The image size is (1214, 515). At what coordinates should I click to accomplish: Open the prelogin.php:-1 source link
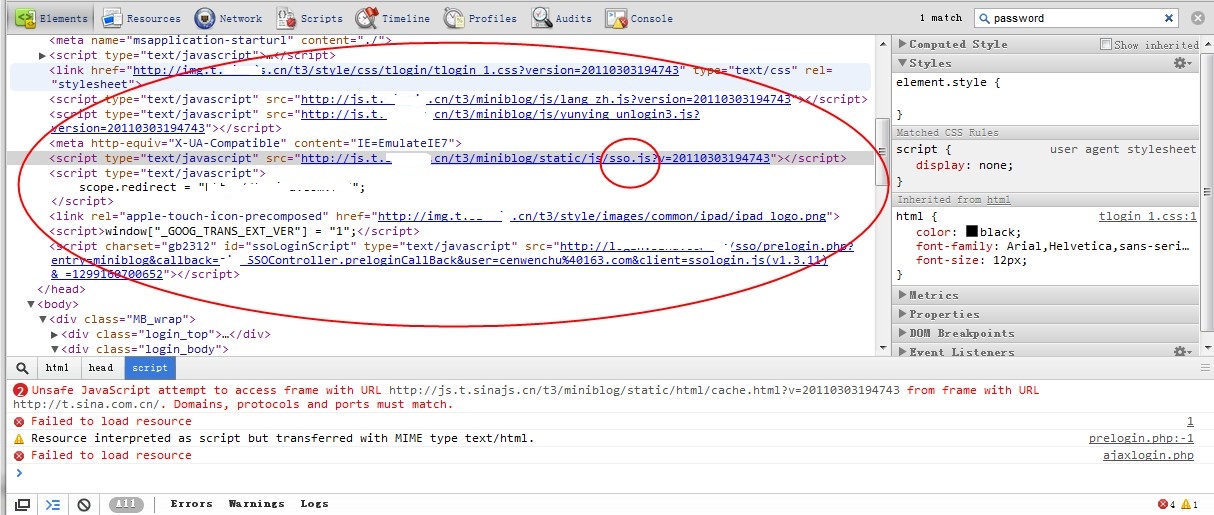(1141, 438)
